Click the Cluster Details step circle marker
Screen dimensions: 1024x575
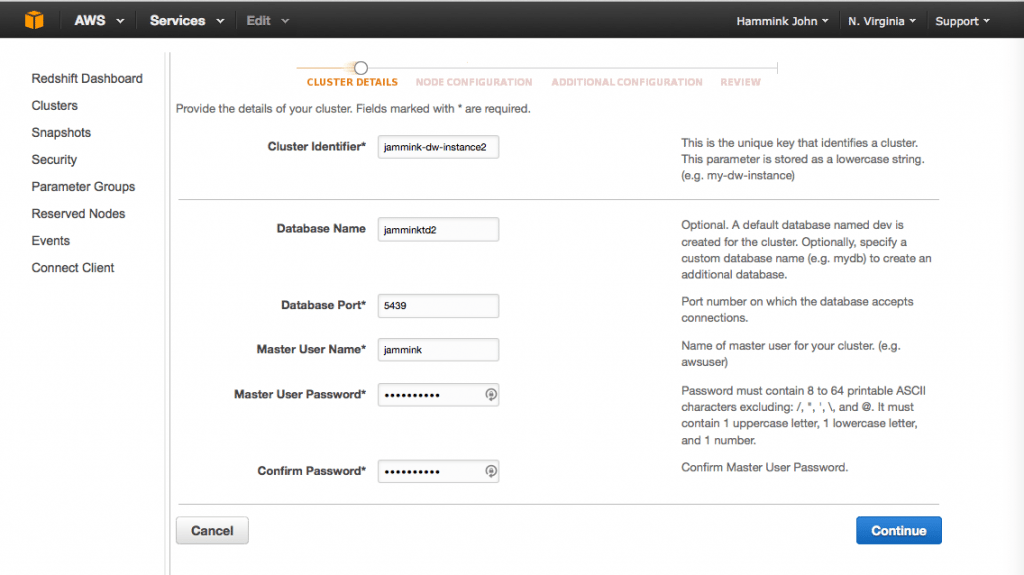360,67
